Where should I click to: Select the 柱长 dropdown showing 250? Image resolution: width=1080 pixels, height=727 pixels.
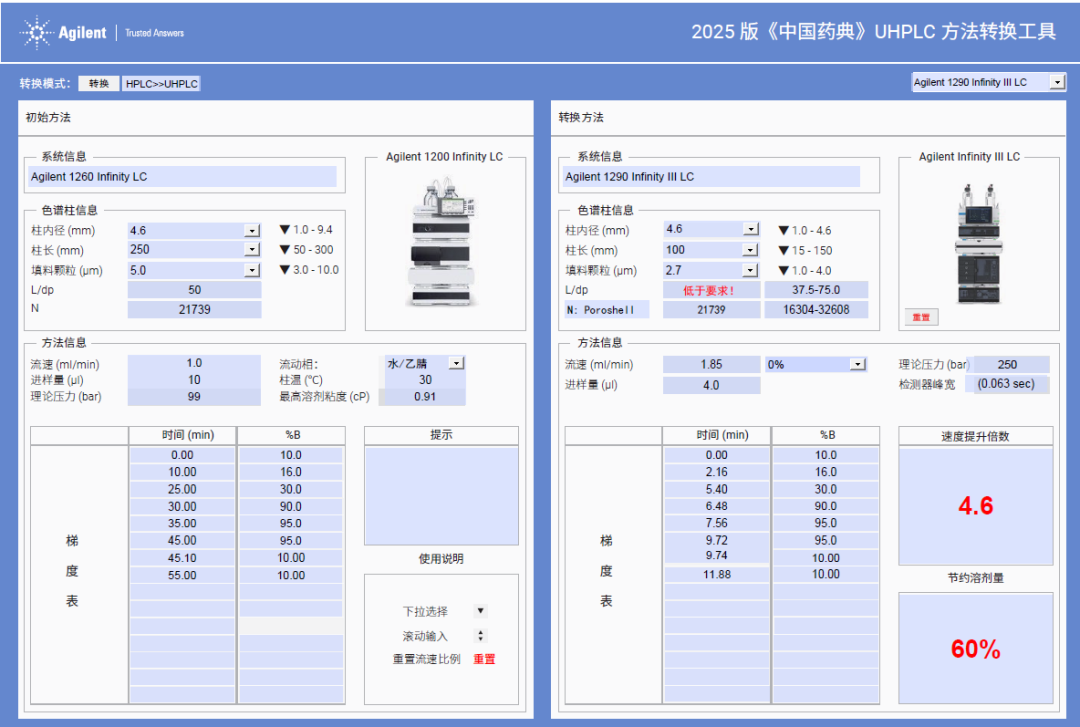click(194, 249)
